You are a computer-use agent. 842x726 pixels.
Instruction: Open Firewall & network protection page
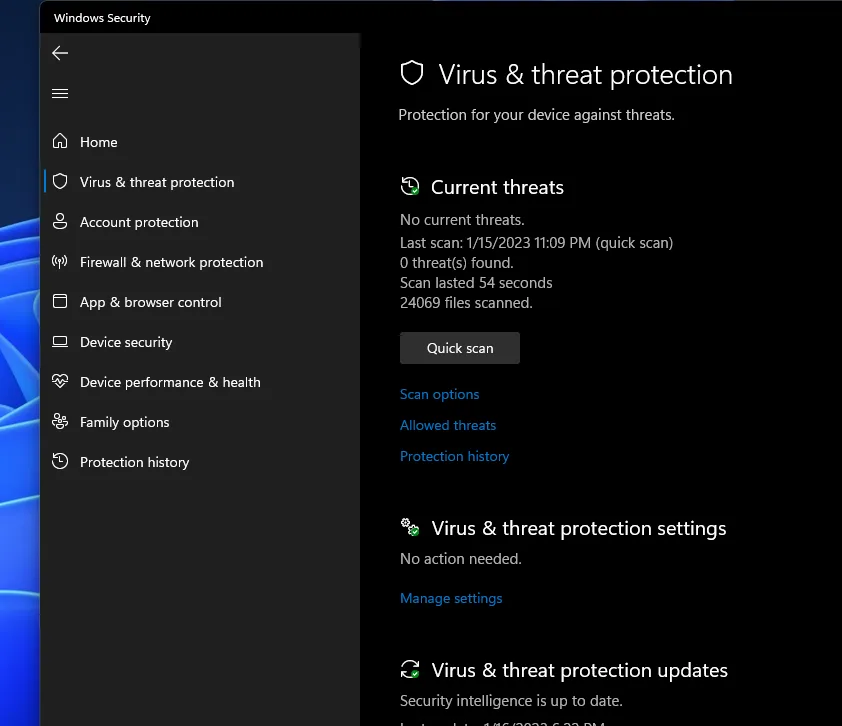click(171, 262)
